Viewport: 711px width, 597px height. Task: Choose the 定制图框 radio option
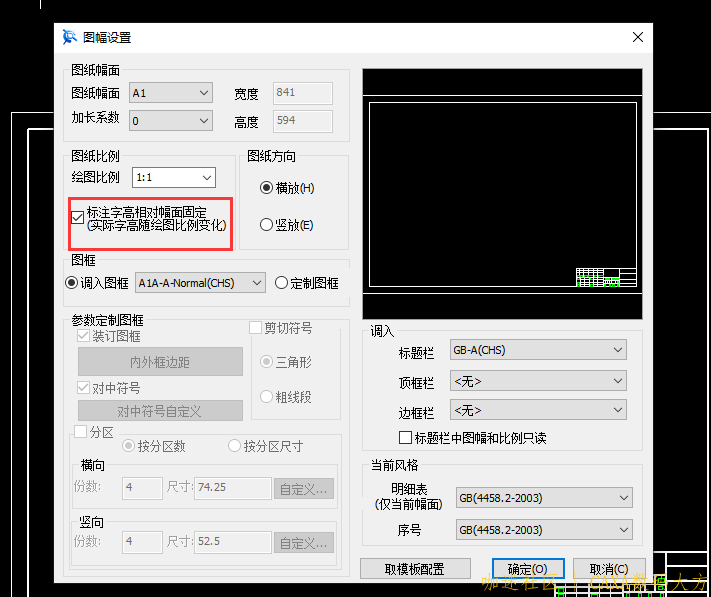(x=281, y=283)
